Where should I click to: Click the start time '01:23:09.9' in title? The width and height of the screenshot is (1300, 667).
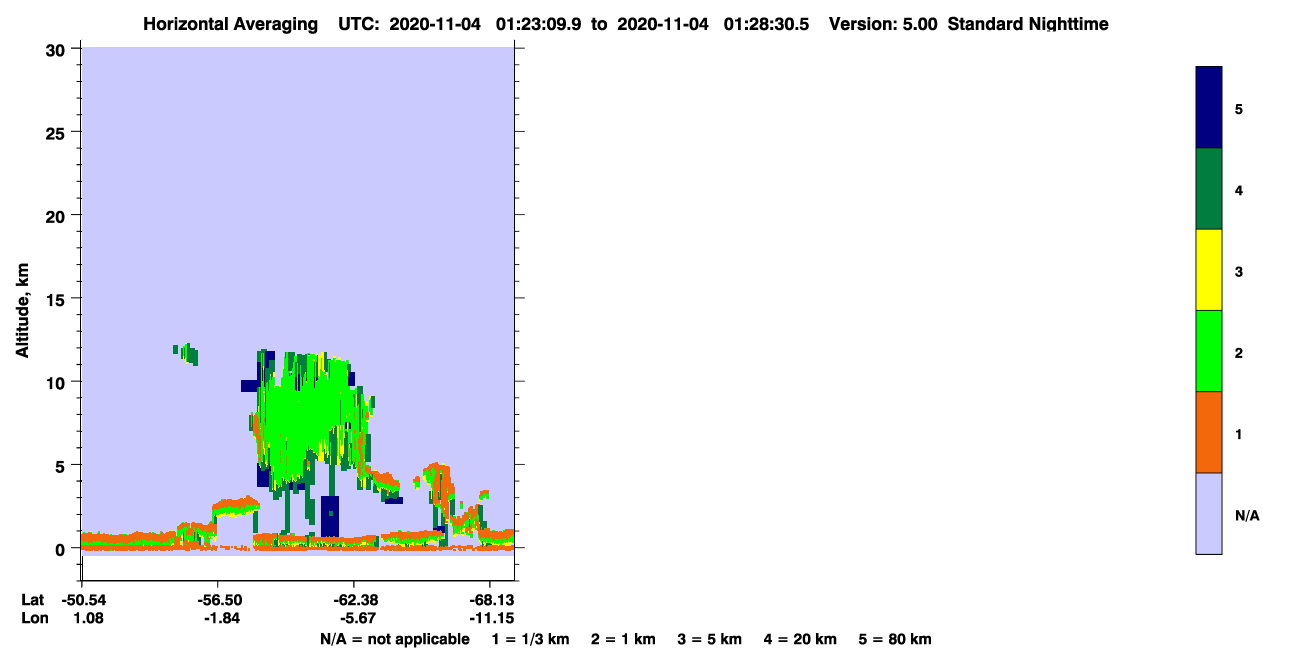point(539,24)
